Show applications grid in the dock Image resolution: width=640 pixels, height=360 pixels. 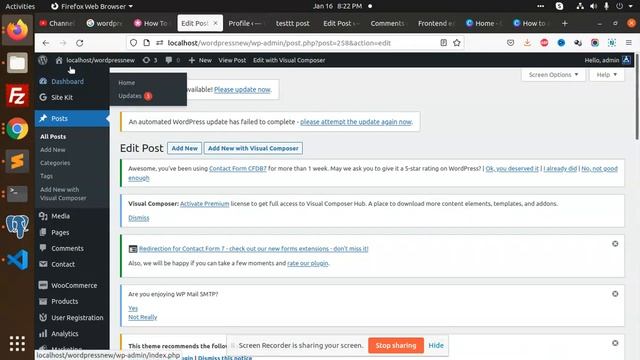tap(17, 344)
